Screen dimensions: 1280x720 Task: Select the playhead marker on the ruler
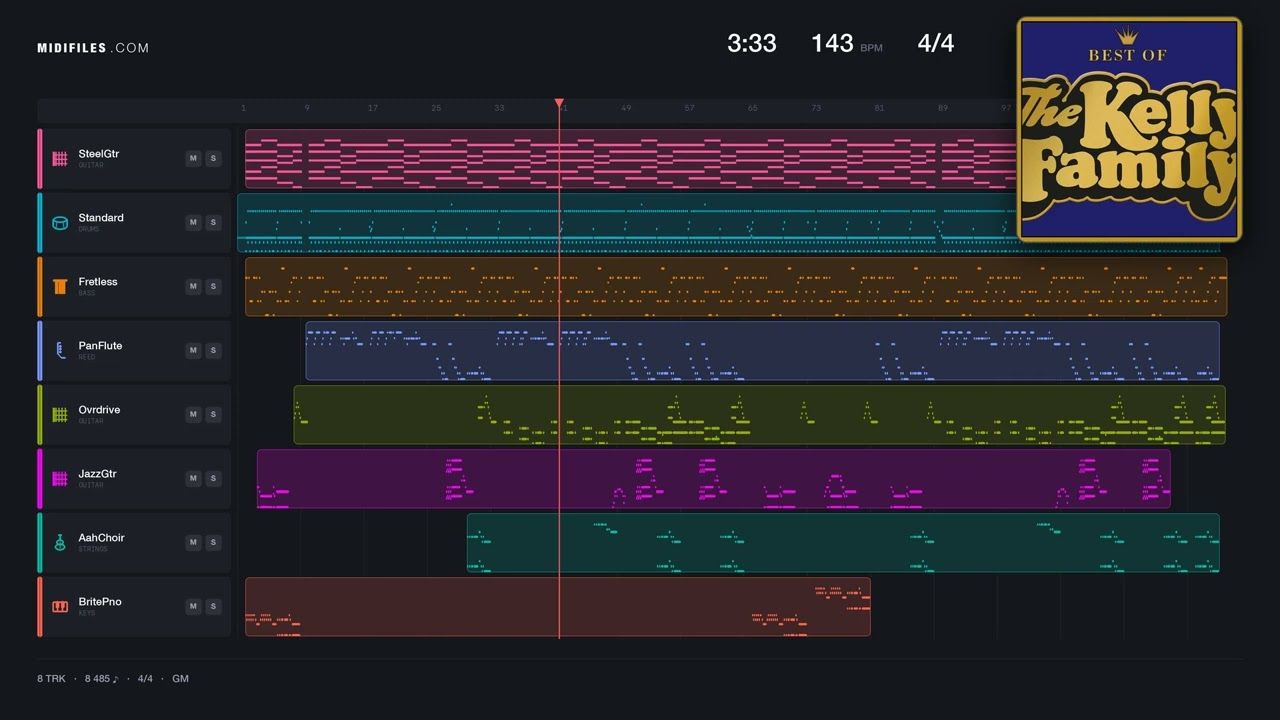(559, 103)
